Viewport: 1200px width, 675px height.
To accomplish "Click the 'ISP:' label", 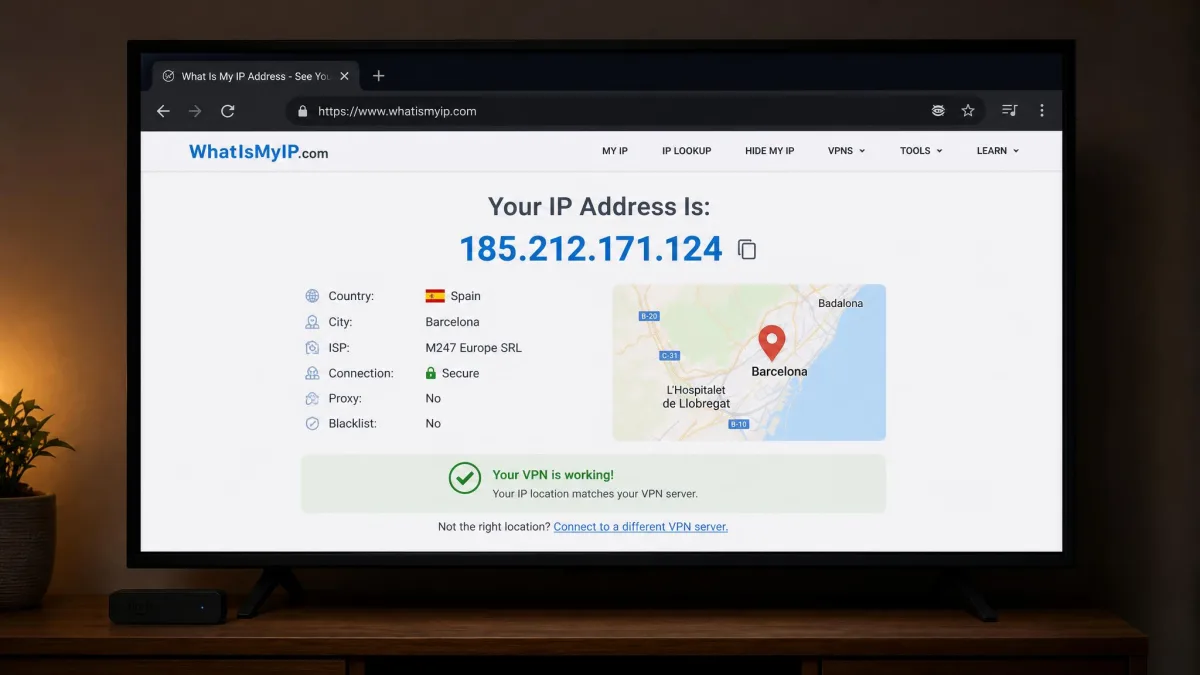I will (339, 348).
